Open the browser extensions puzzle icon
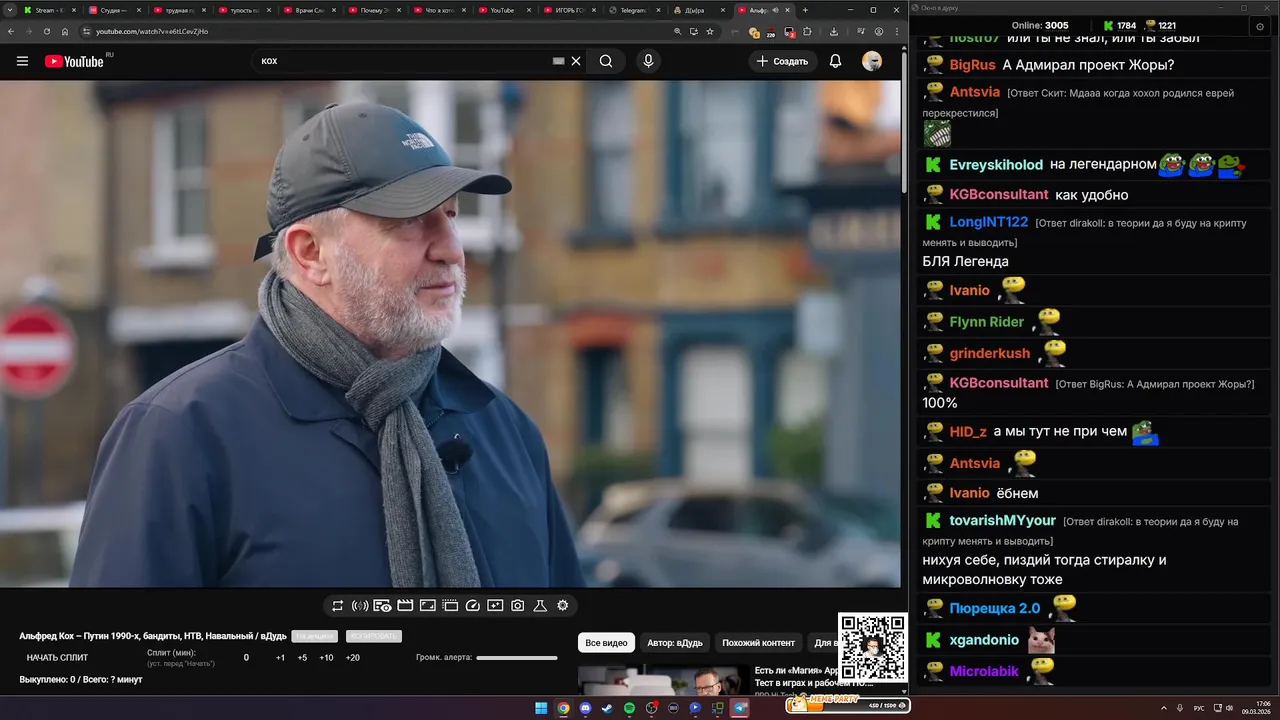Image resolution: width=1280 pixels, height=720 pixels. tap(807, 31)
